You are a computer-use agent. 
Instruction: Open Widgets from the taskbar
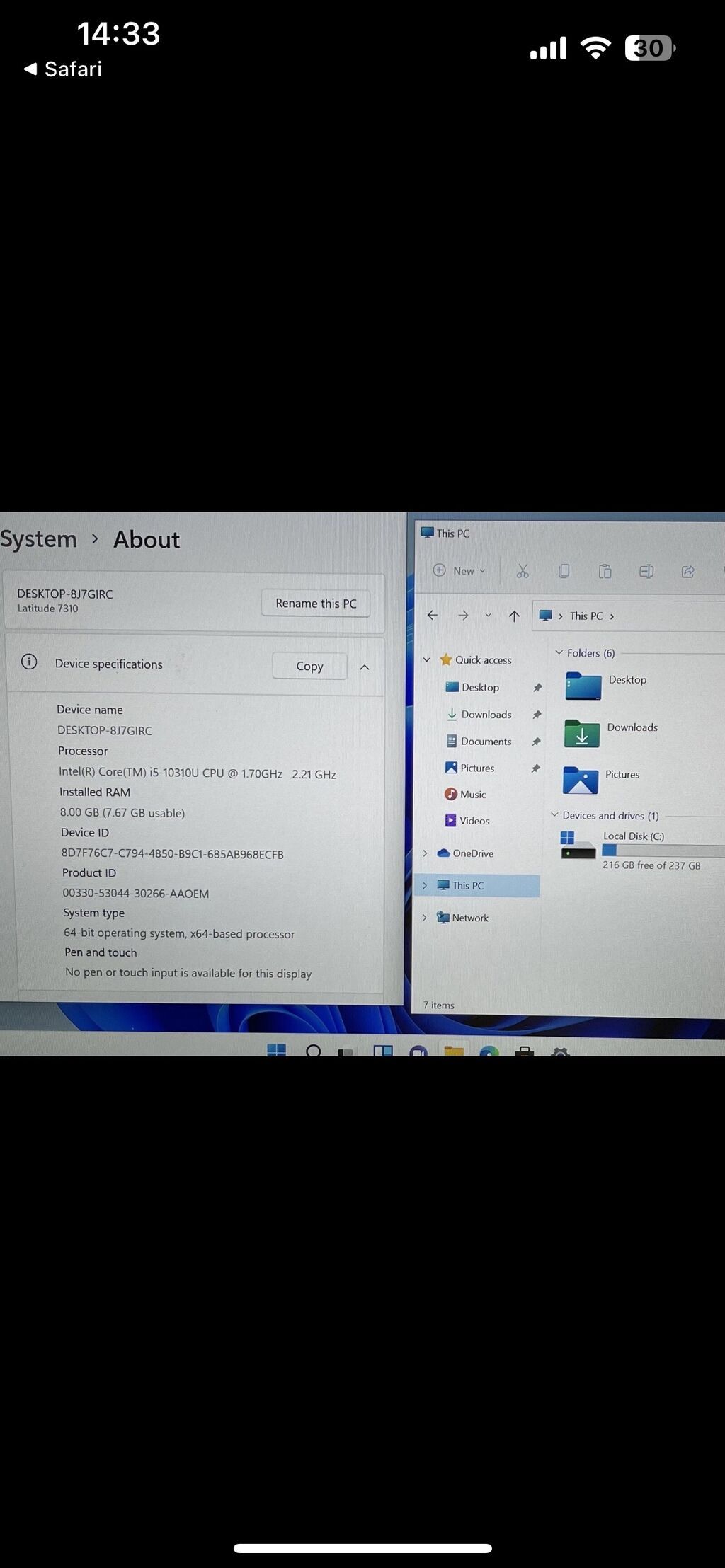tap(383, 1051)
